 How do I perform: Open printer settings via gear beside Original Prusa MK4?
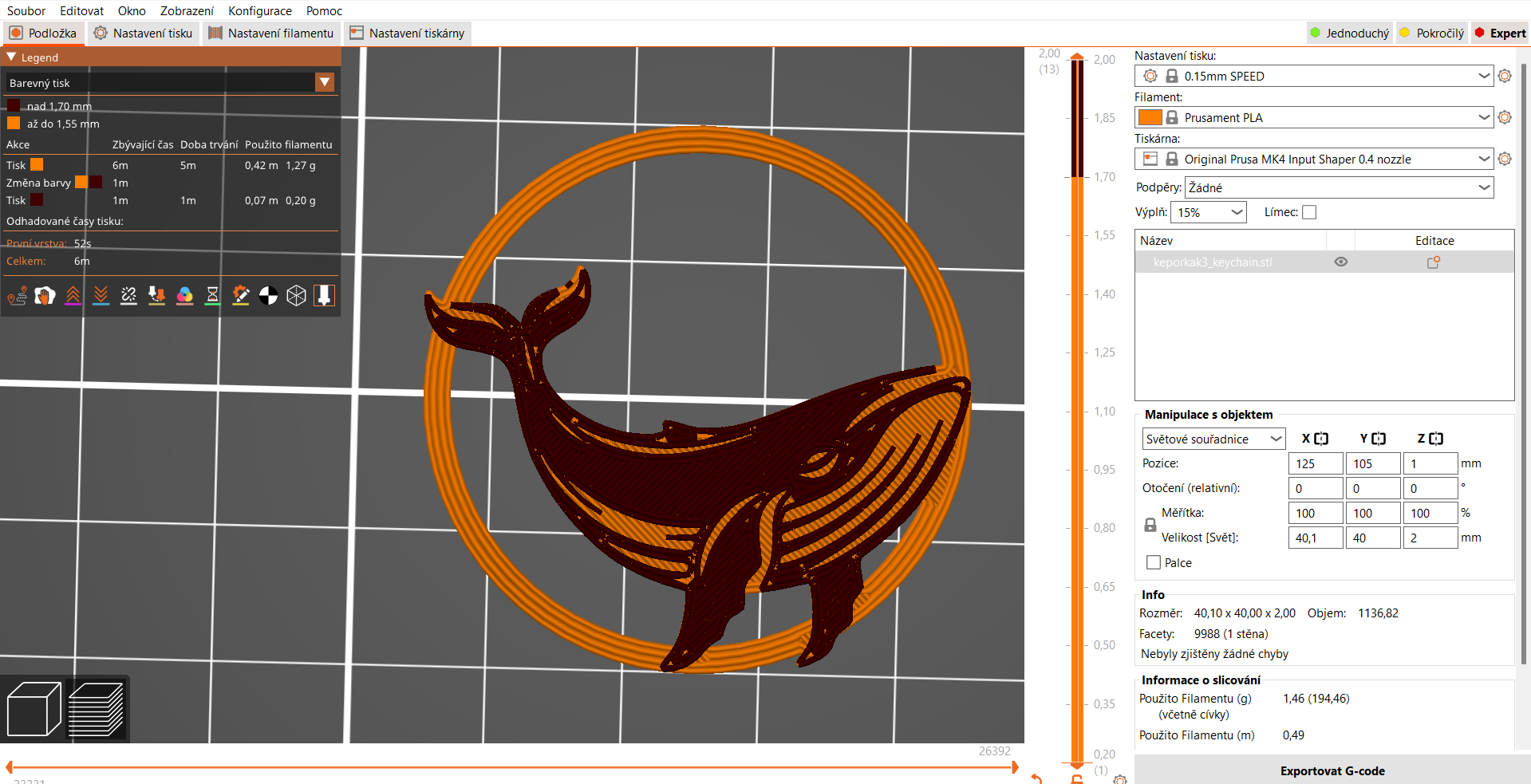point(1505,159)
